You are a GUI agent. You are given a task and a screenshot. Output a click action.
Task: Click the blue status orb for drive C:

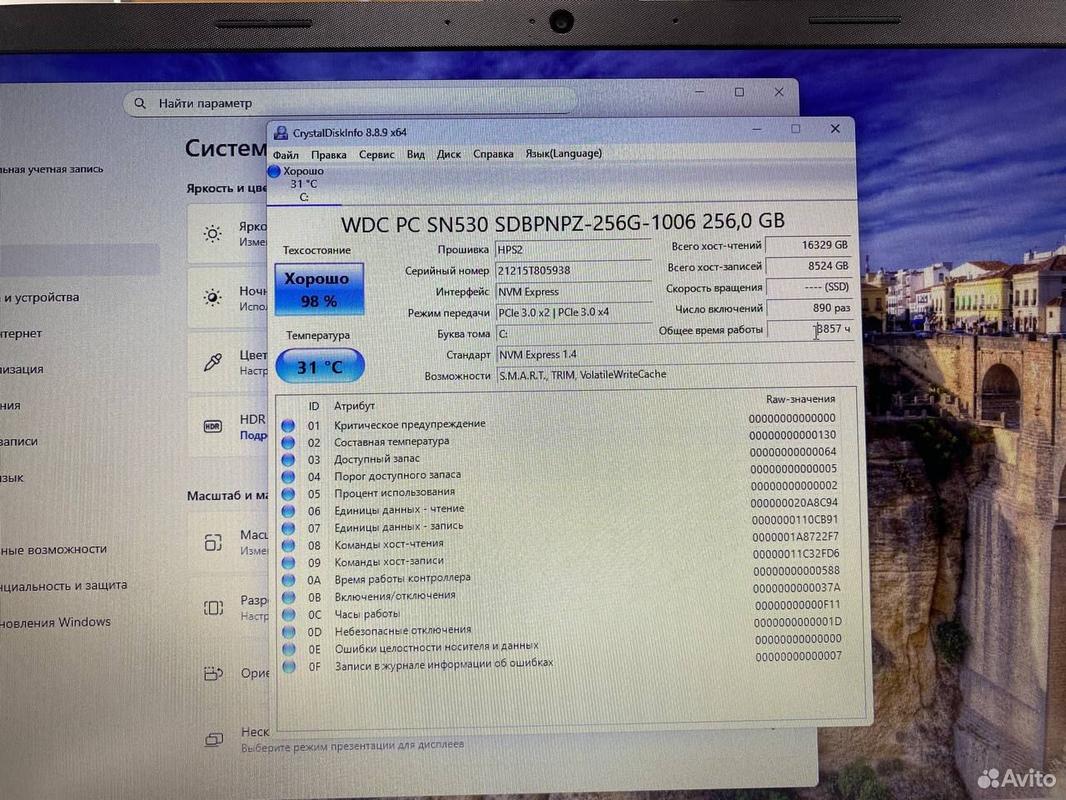[274, 172]
